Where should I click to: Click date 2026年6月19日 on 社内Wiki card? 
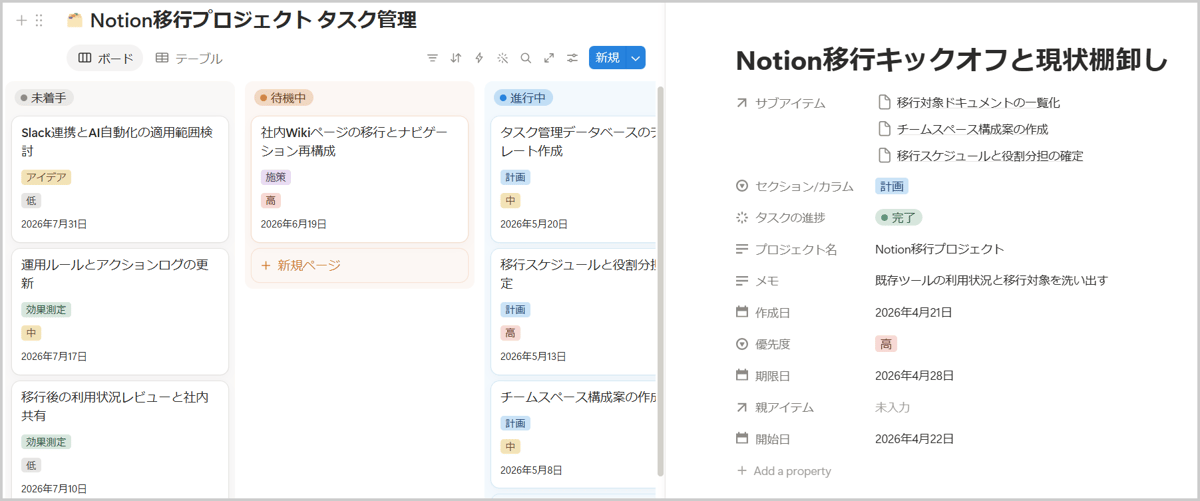(x=294, y=224)
